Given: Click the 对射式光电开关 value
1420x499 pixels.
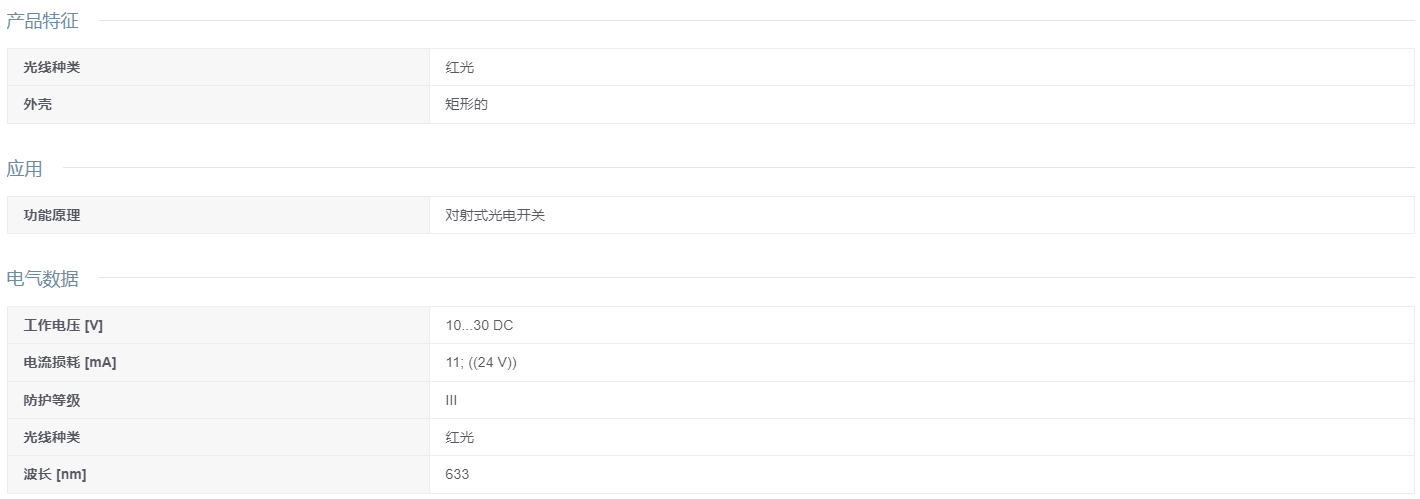Looking at the screenshot, I should (495, 215).
